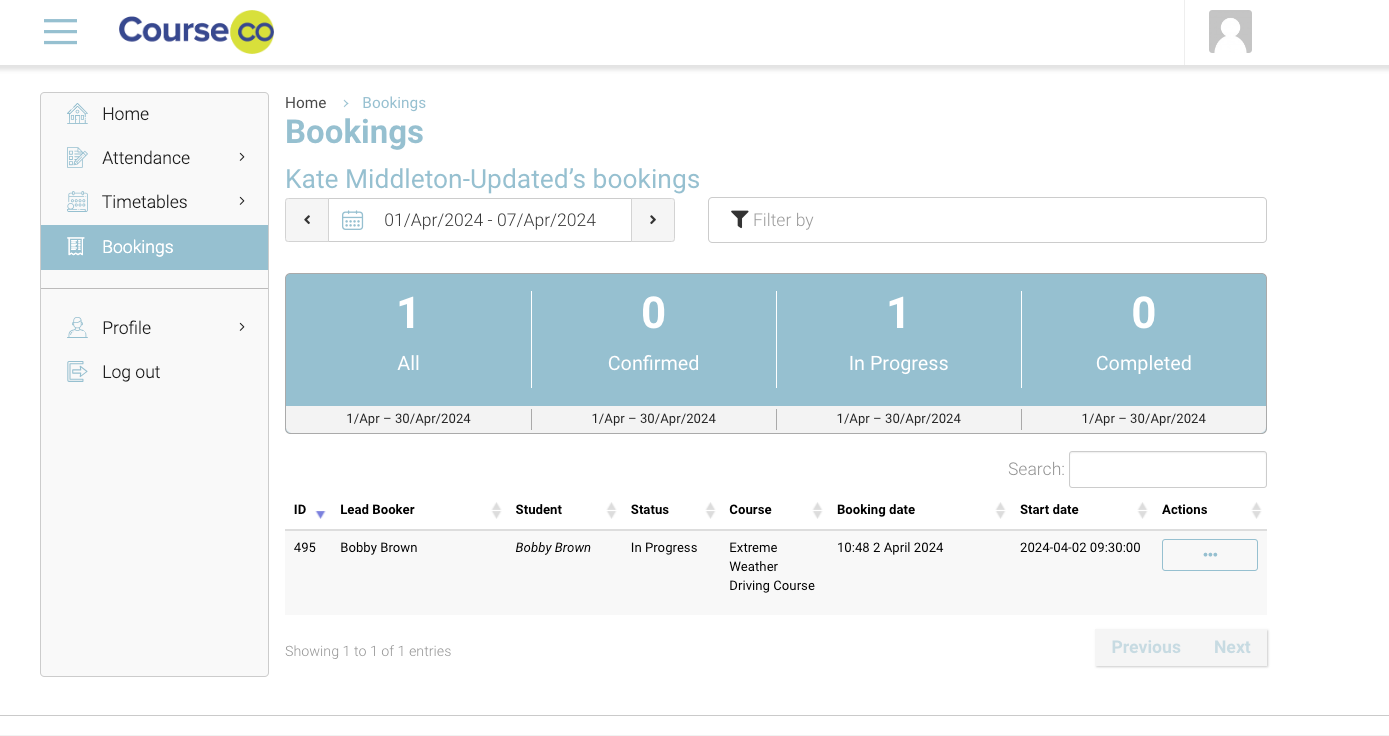The image size is (1389, 736).
Task: Click the ID column sort arrow
Action: click(x=320, y=513)
